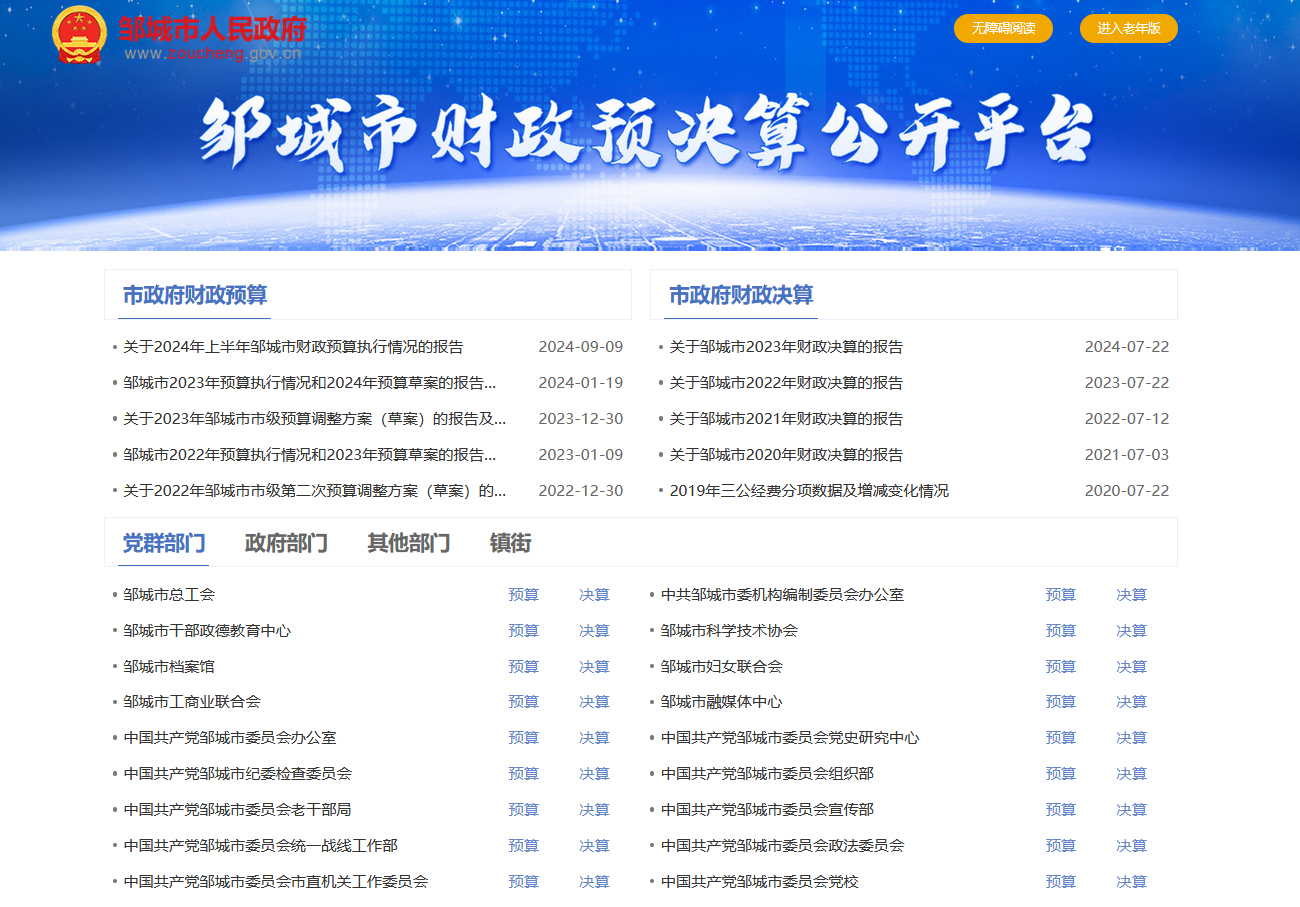Click the 邹城市融媒体中心 department name
Image resolution: width=1300 pixels, height=907 pixels.
(x=722, y=702)
